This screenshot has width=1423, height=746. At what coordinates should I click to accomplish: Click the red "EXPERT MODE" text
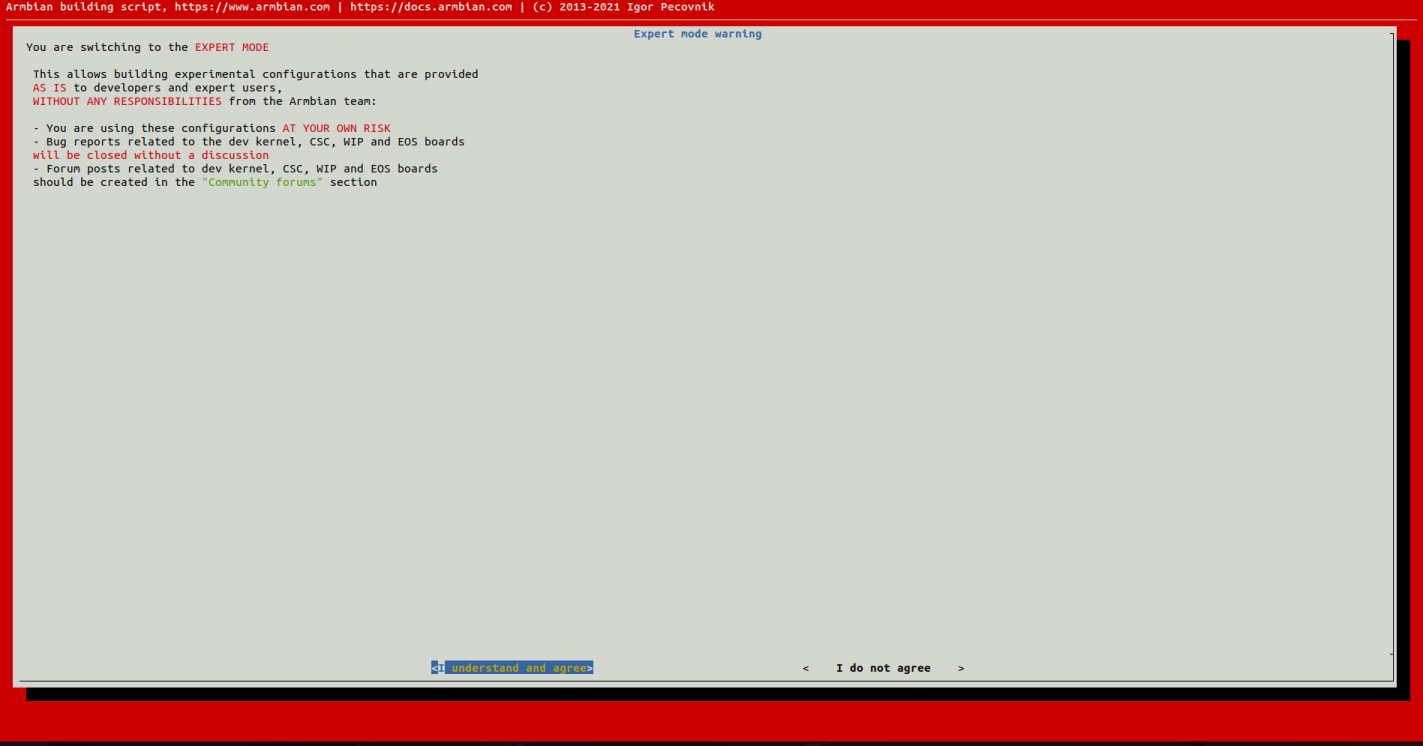coord(231,47)
